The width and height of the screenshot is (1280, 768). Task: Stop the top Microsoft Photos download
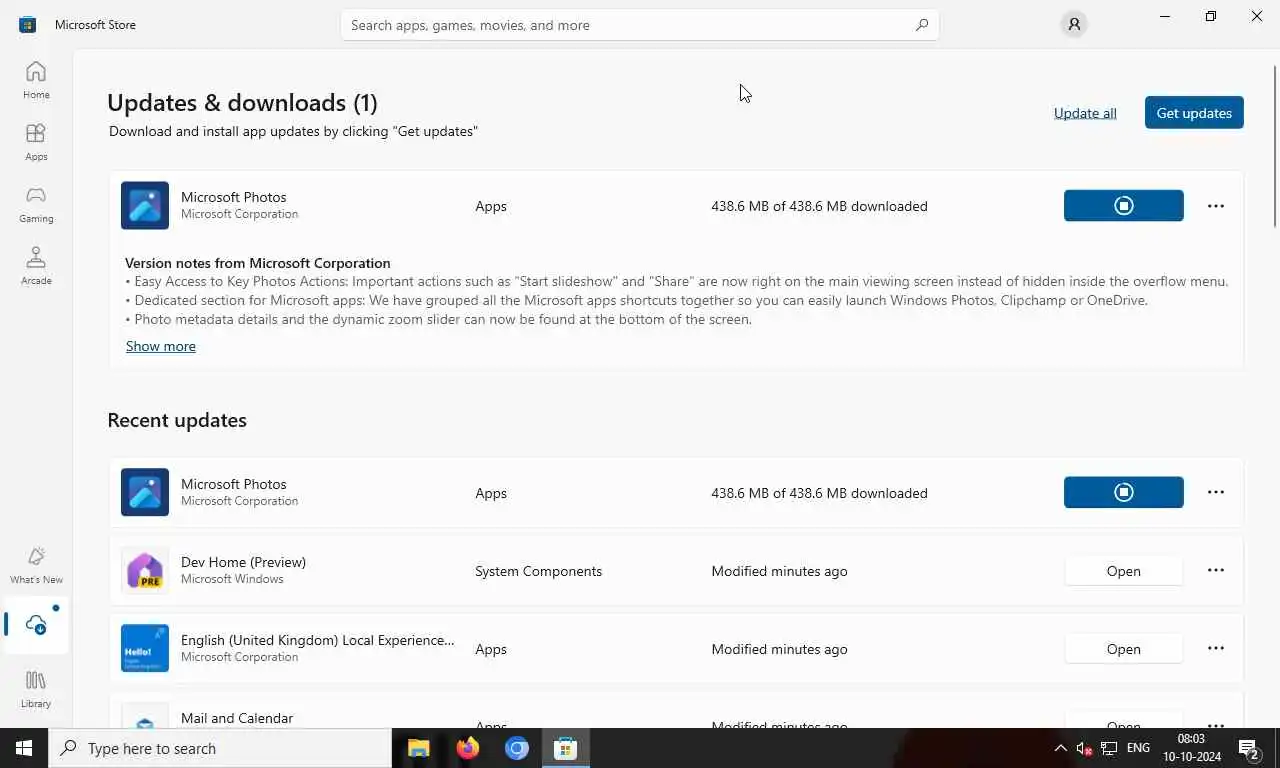coord(1123,206)
